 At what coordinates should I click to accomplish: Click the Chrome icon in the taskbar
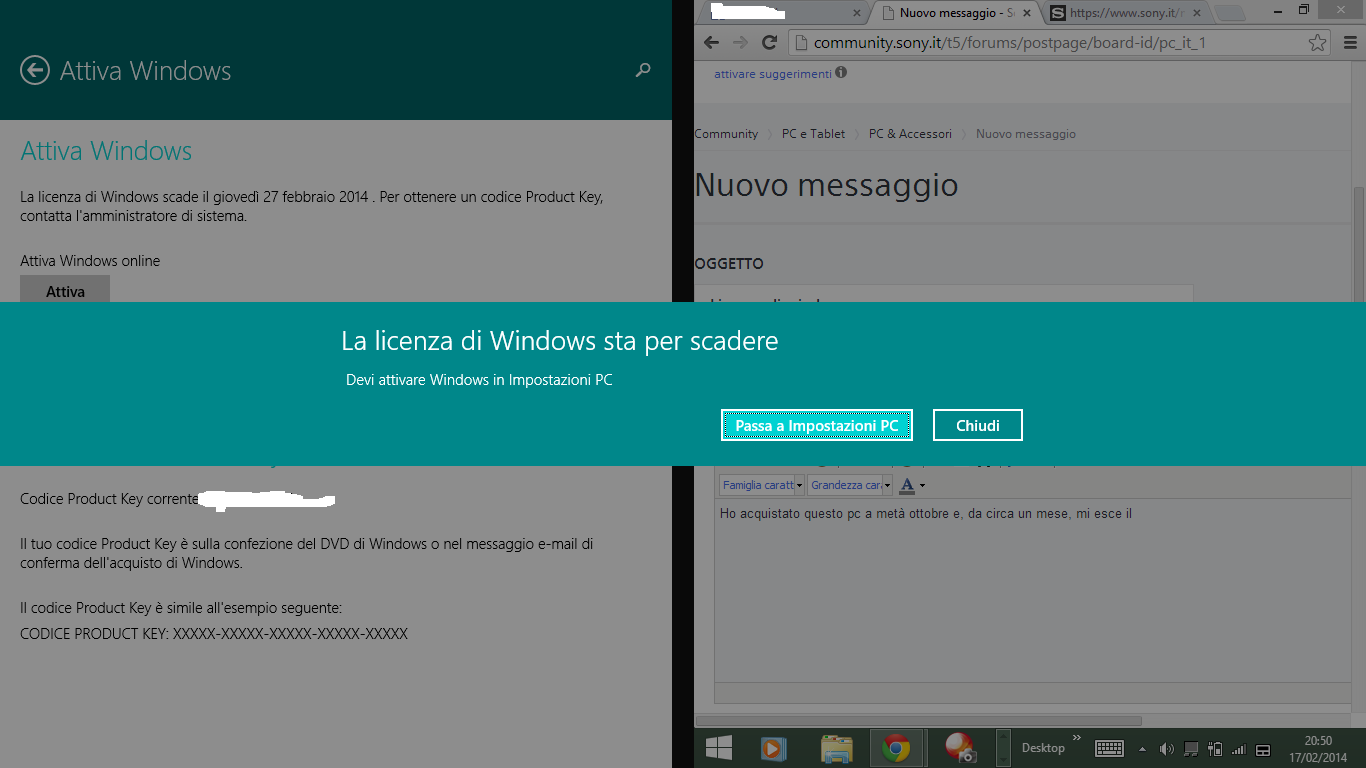click(x=896, y=748)
